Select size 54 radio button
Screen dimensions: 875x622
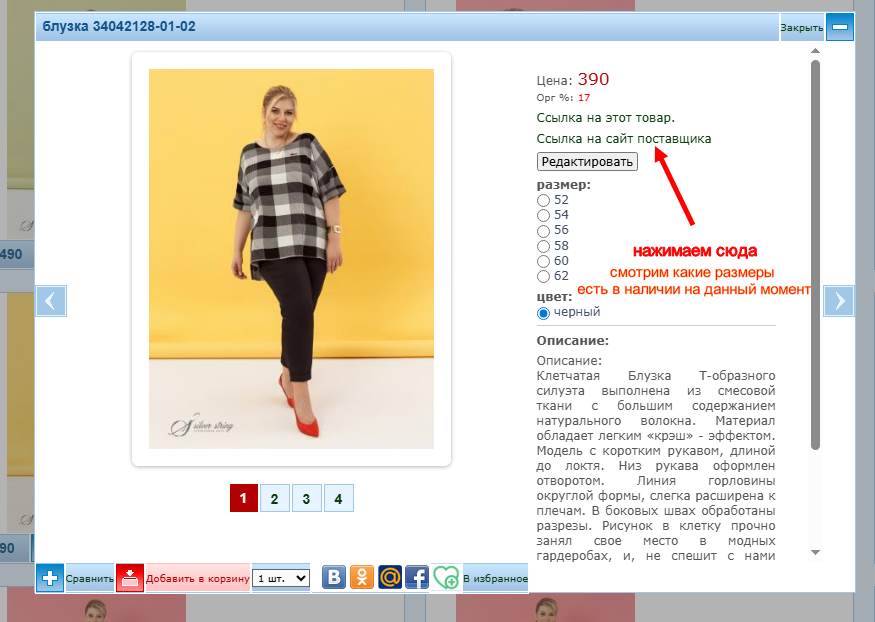pyautogui.click(x=543, y=215)
